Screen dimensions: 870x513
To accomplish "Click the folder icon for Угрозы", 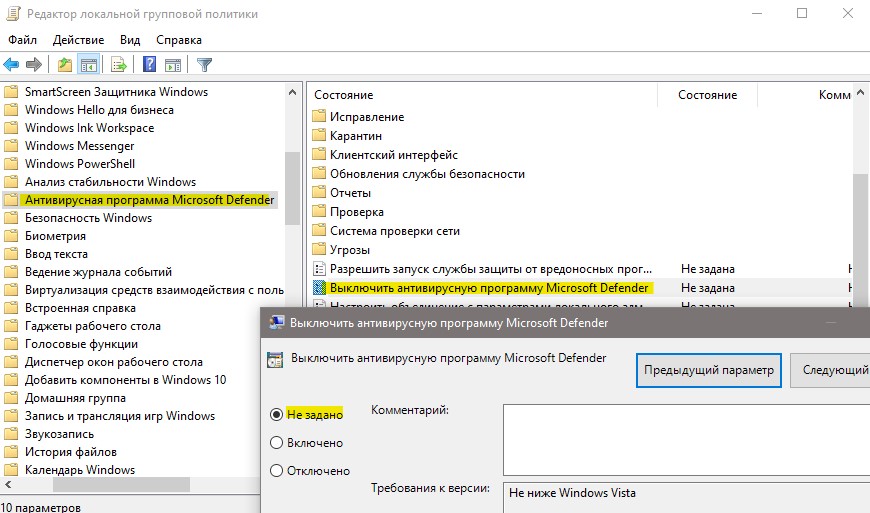I will click(318, 249).
